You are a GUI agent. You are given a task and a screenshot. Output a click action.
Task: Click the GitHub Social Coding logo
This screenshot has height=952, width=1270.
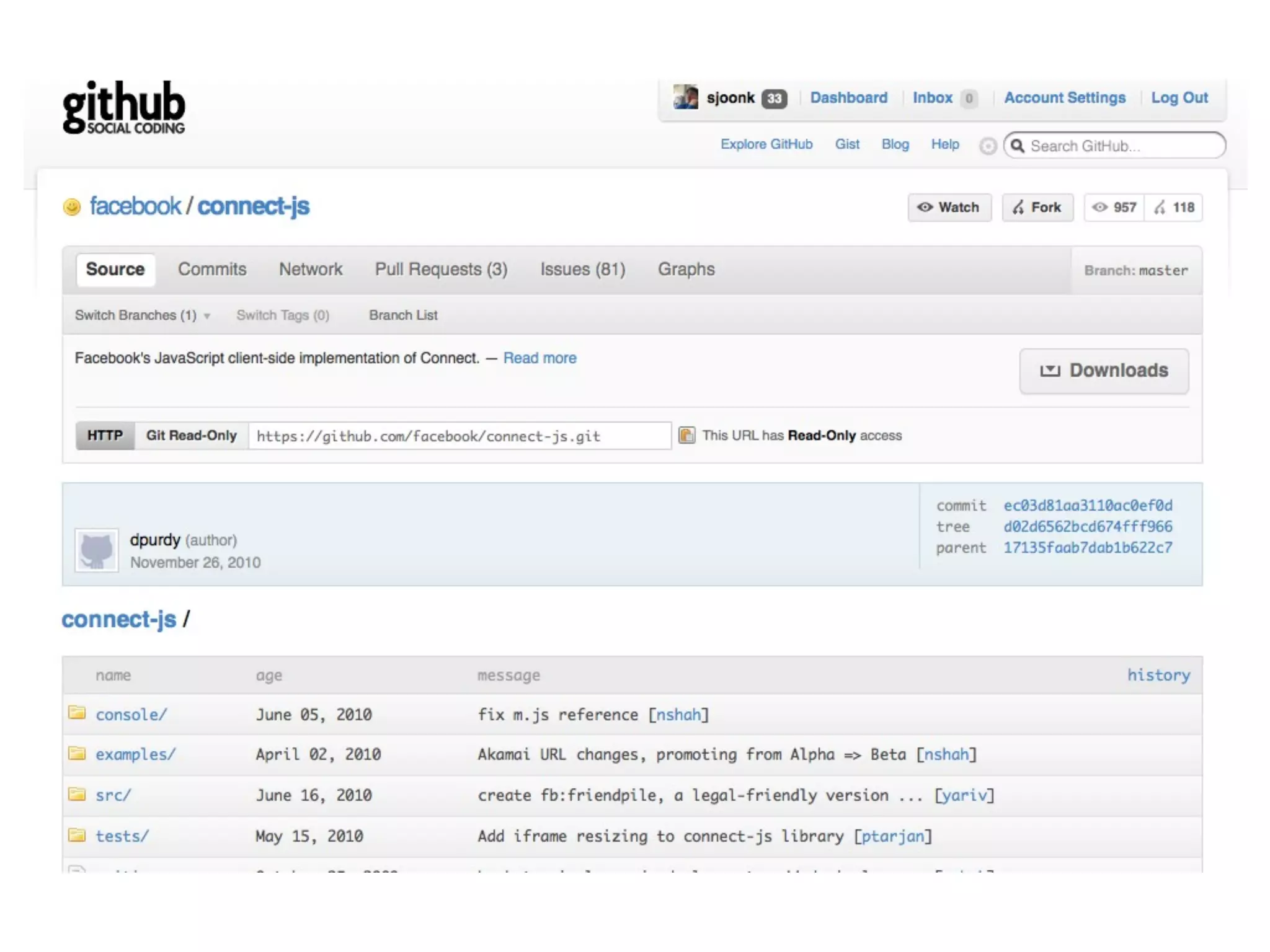point(123,107)
